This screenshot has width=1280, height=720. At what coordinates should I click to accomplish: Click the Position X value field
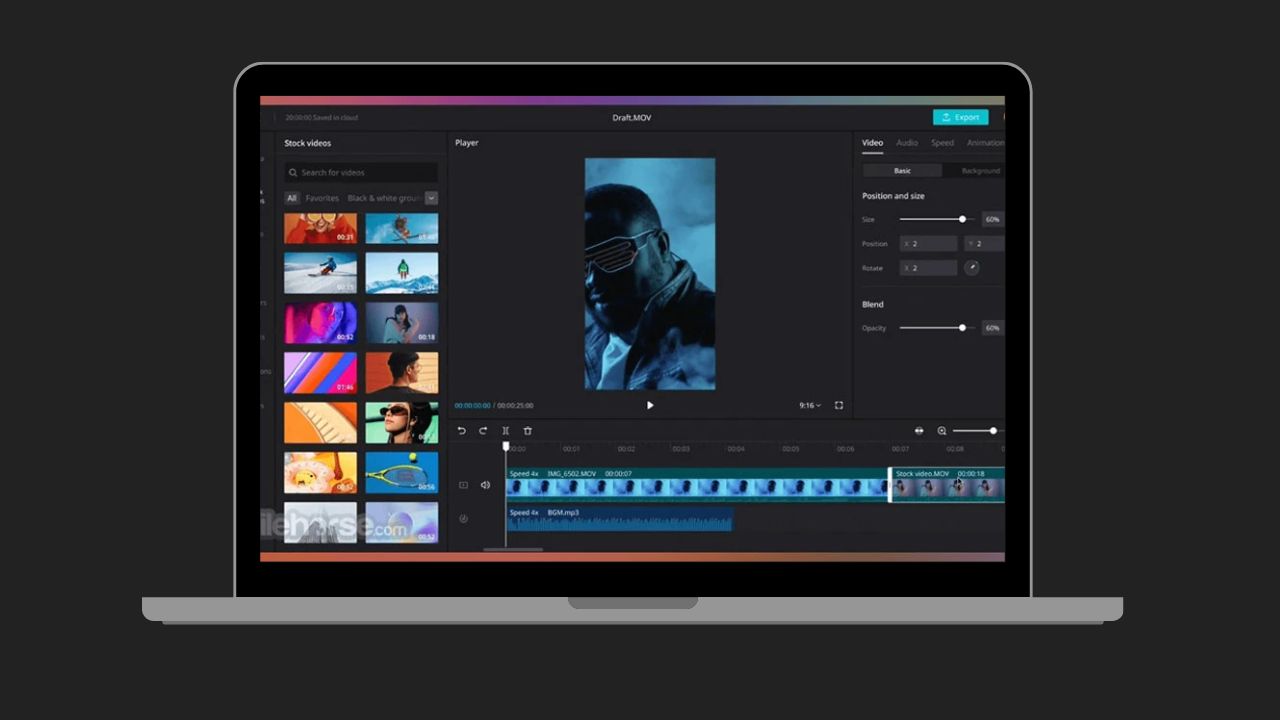click(928, 244)
